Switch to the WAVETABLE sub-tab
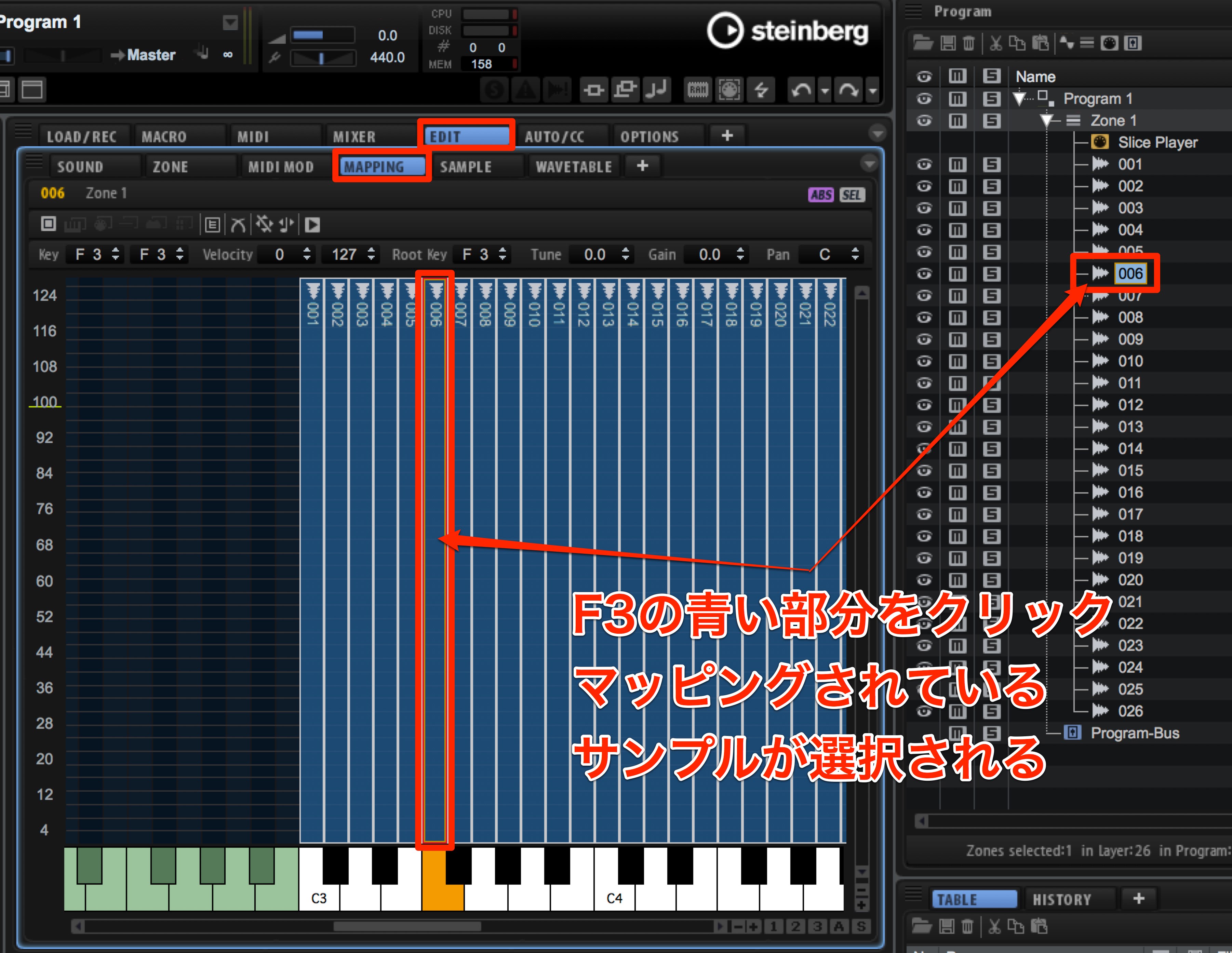 [x=574, y=167]
